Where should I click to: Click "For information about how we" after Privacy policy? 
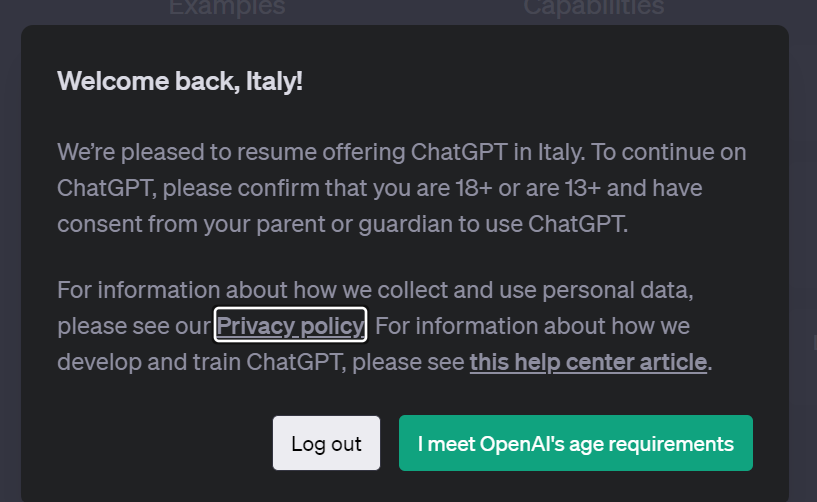point(532,326)
